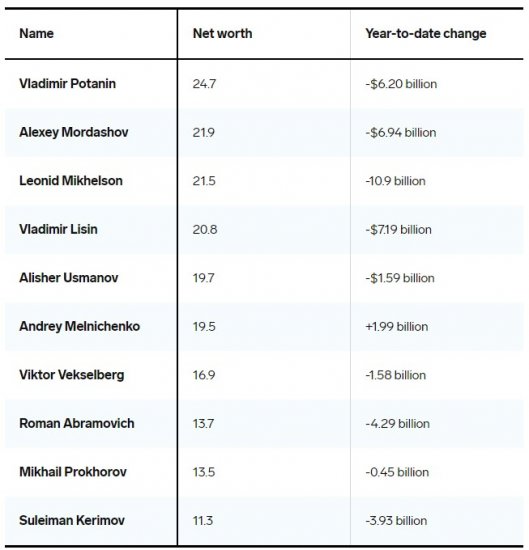Click the Andrey Melnichenko row name
Image resolution: width=529 pixels, height=550 pixels.
(x=80, y=326)
